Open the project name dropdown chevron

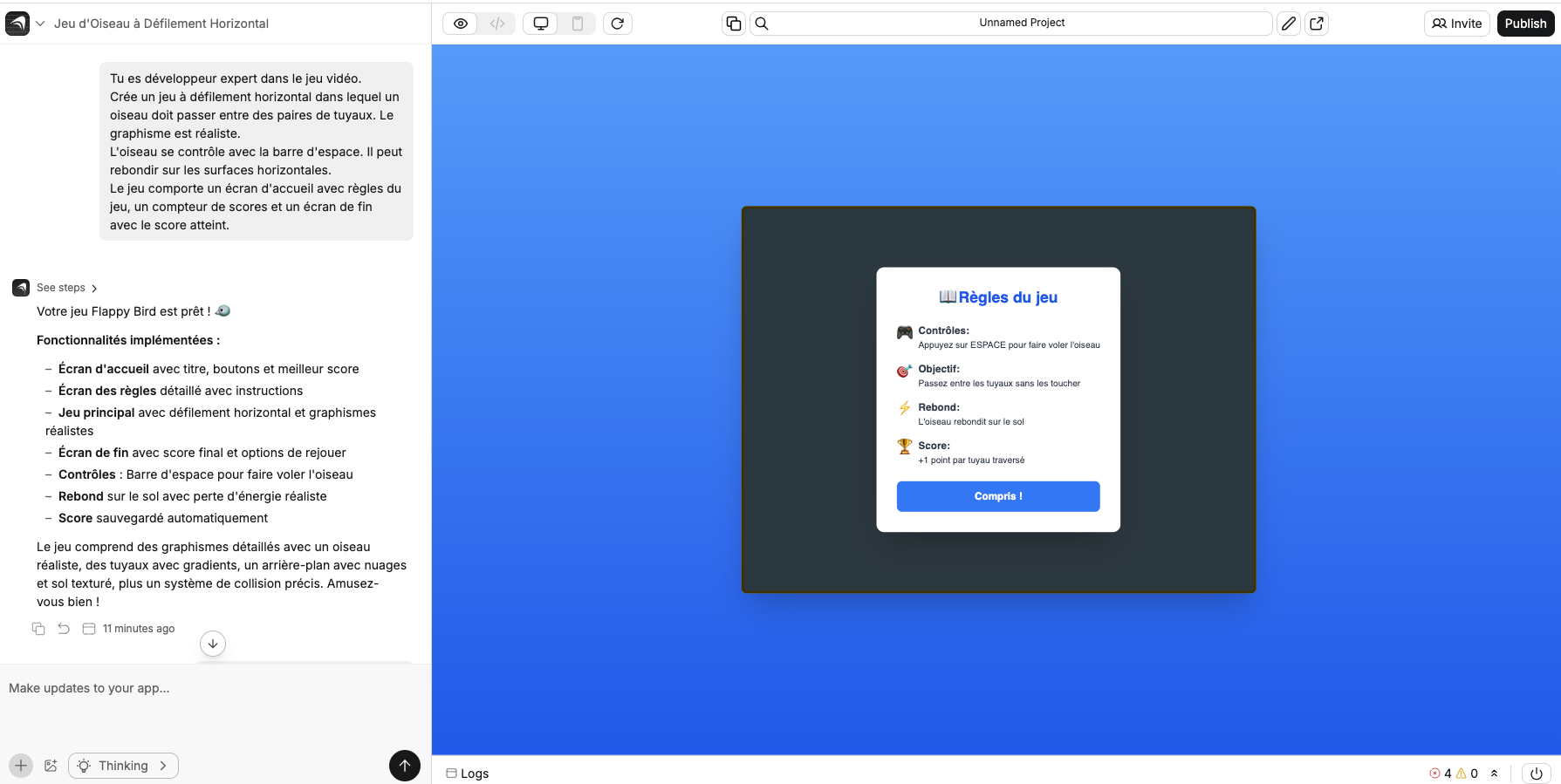[x=40, y=24]
